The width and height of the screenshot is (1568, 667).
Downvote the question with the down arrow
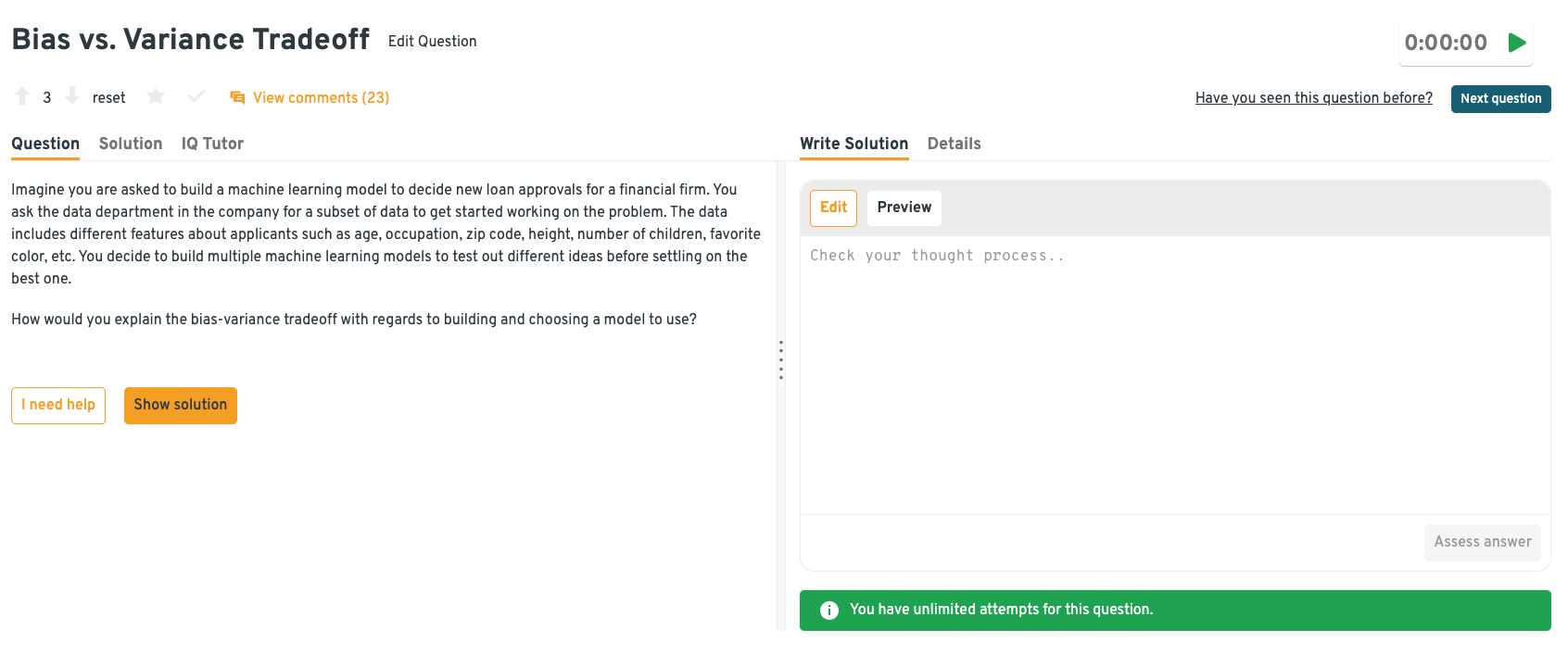pos(71,96)
